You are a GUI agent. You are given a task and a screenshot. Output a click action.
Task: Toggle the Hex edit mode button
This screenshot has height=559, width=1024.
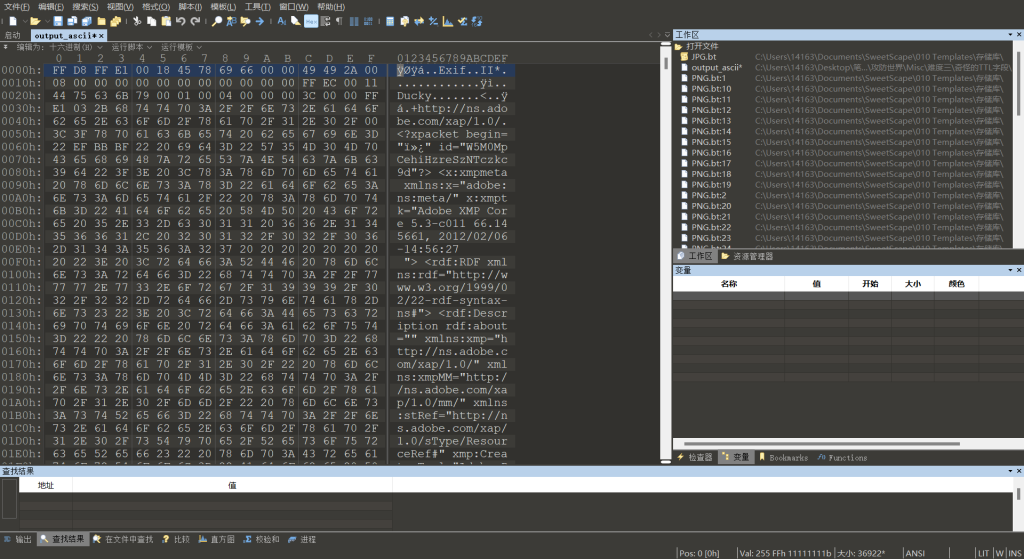pos(311,20)
